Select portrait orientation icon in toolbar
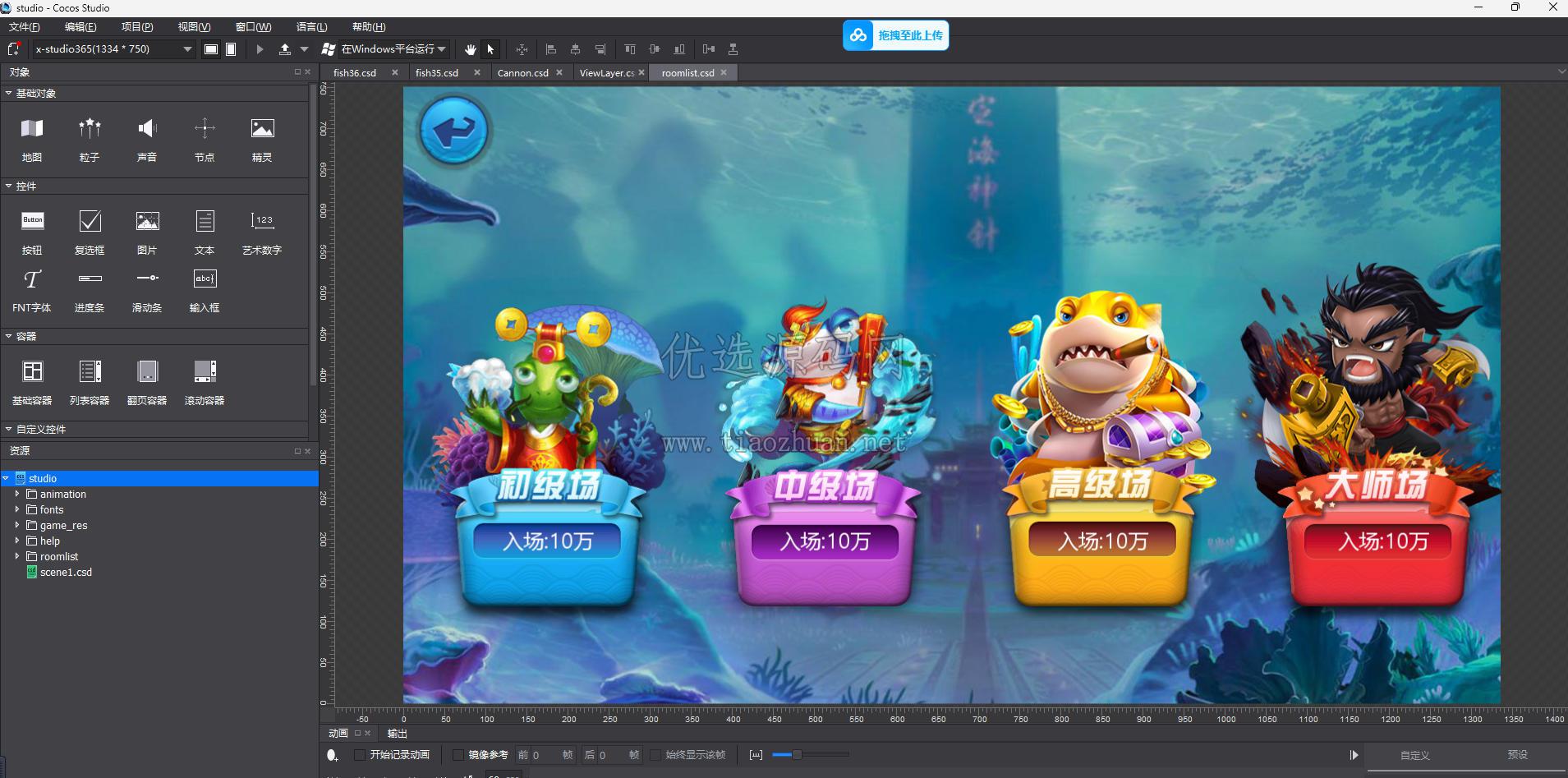The width and height of the screenshot is (1568, 778). 232,49
